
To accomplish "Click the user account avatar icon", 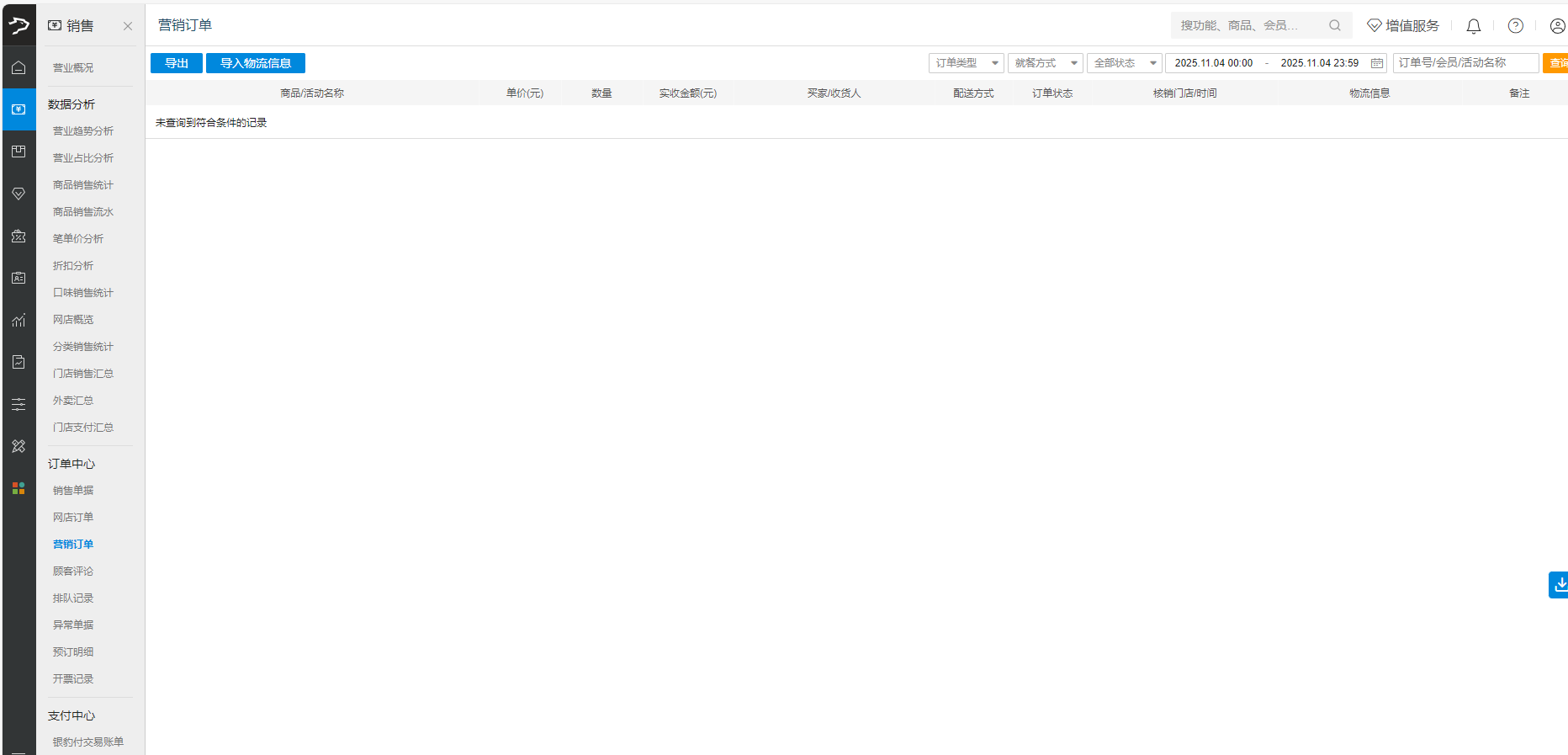I will [x=1557, y=26].
